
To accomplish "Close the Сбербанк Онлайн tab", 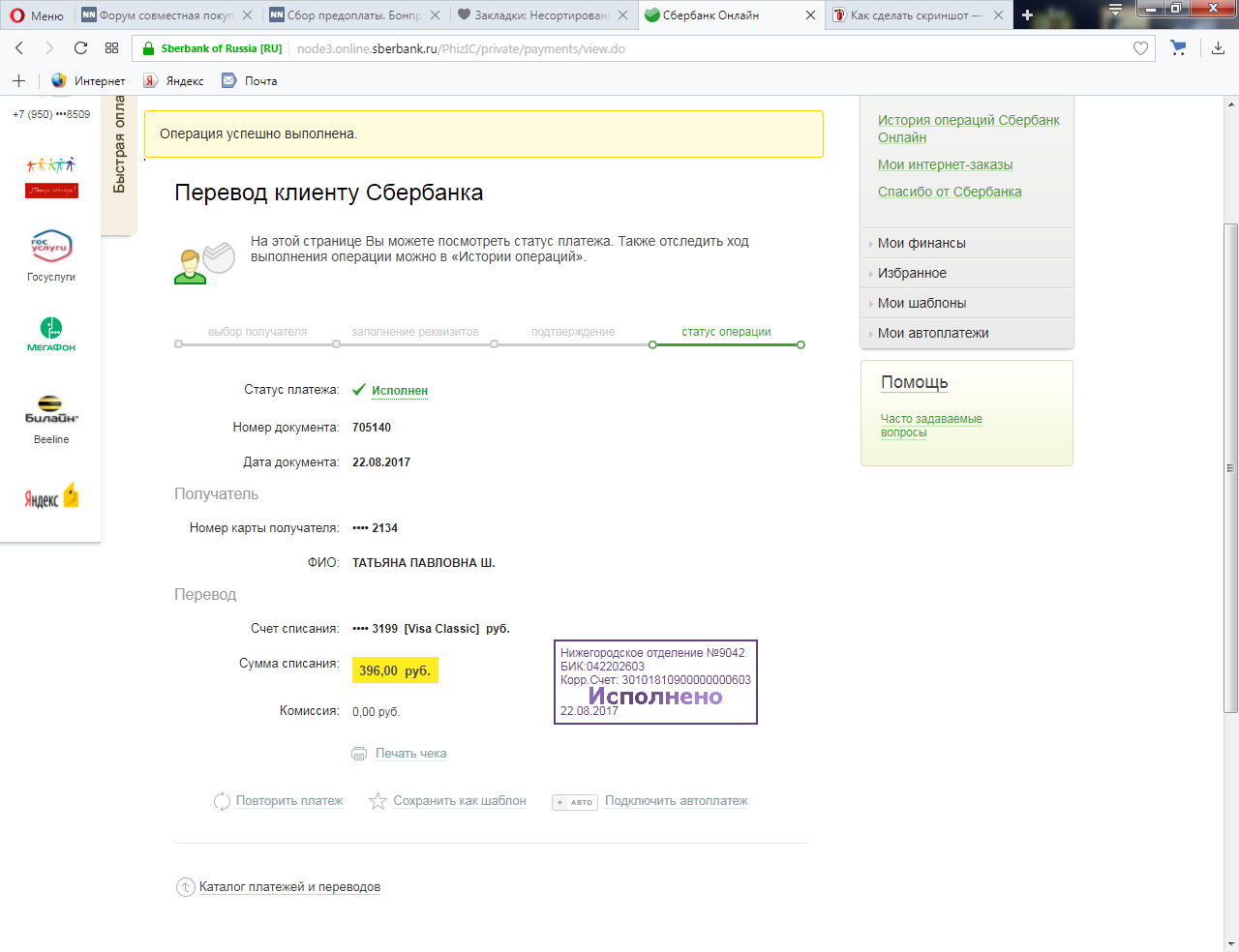I will pyautogui.click(x=810, y=15).
